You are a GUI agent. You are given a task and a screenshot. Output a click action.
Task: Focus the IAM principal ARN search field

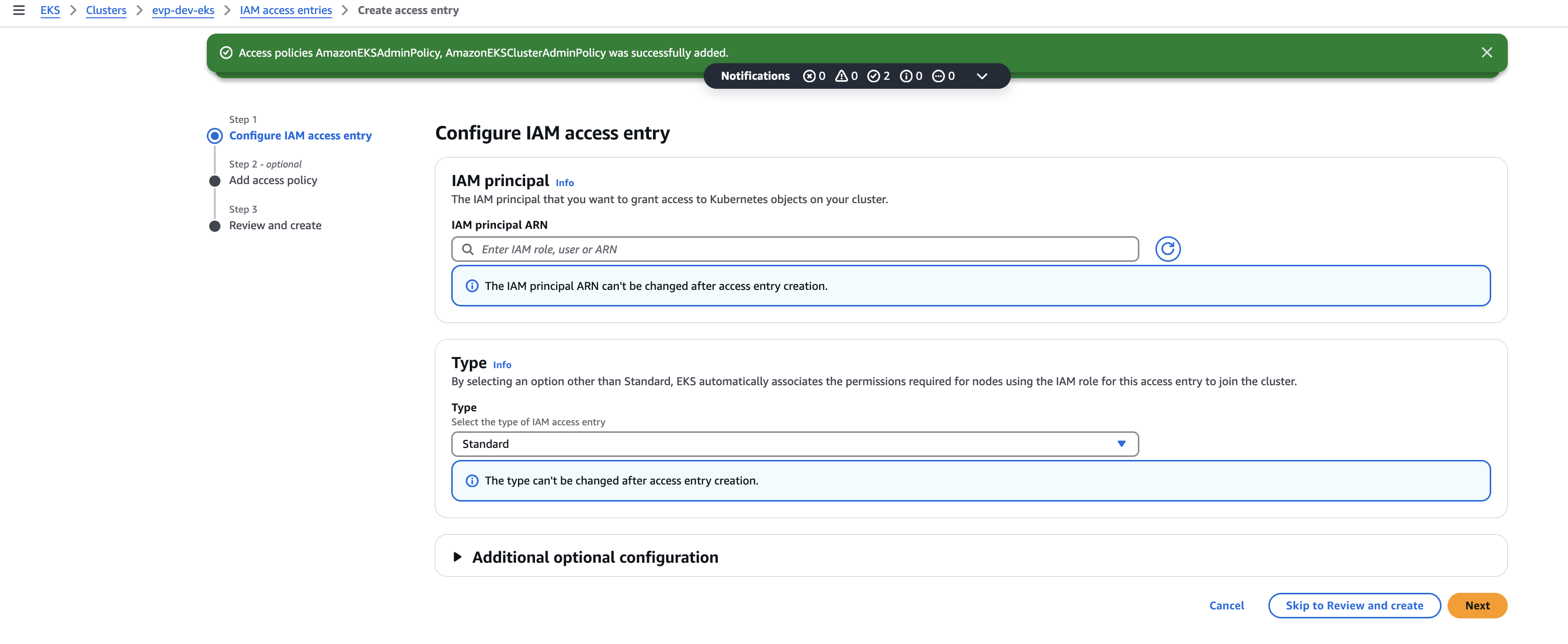795,249
